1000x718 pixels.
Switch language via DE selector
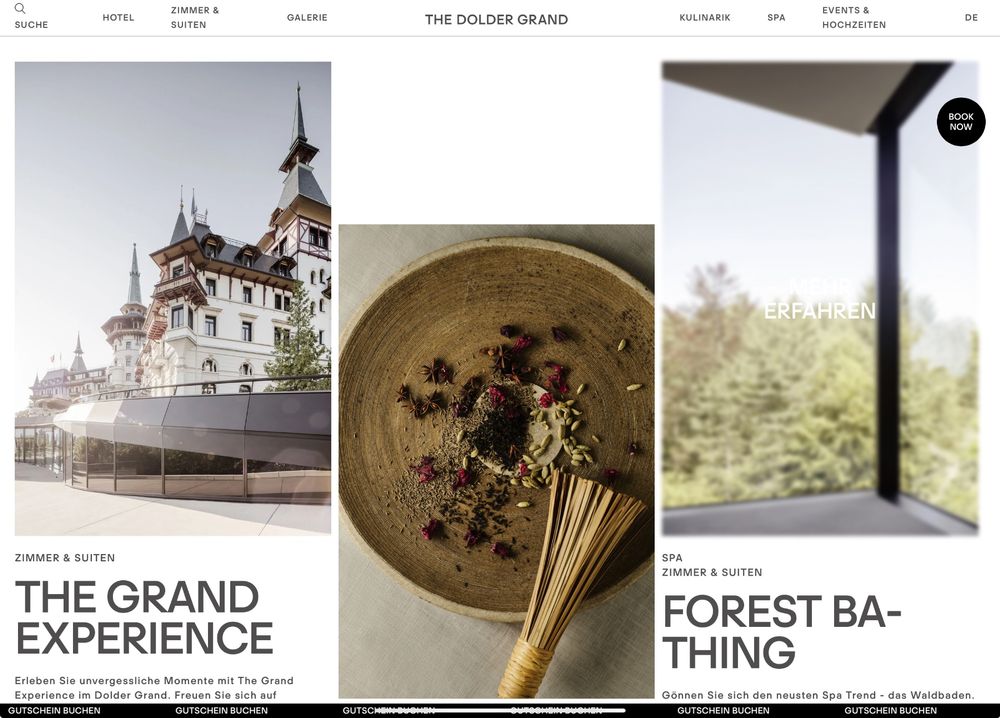(971, 17)
